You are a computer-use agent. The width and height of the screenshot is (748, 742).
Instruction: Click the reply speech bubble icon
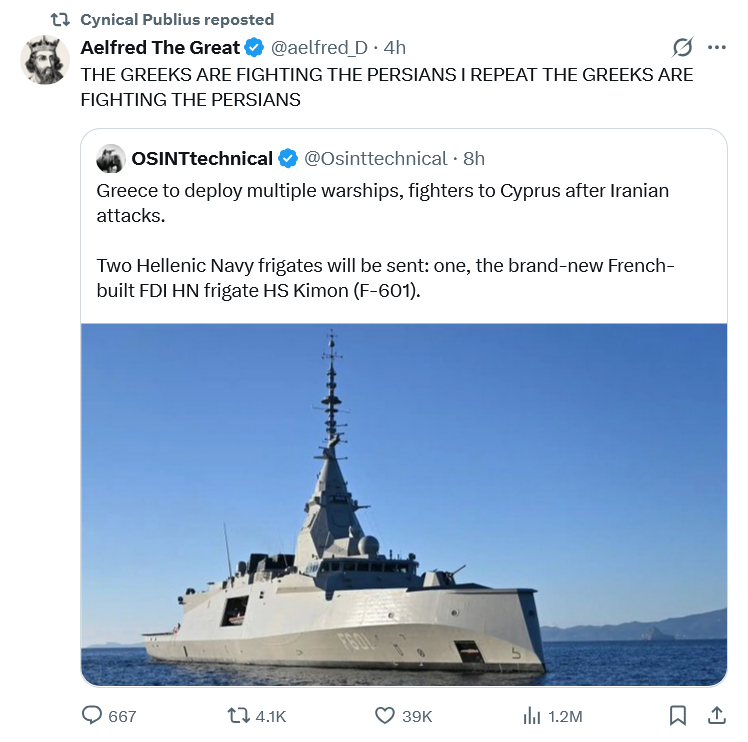tap(92, 716)
